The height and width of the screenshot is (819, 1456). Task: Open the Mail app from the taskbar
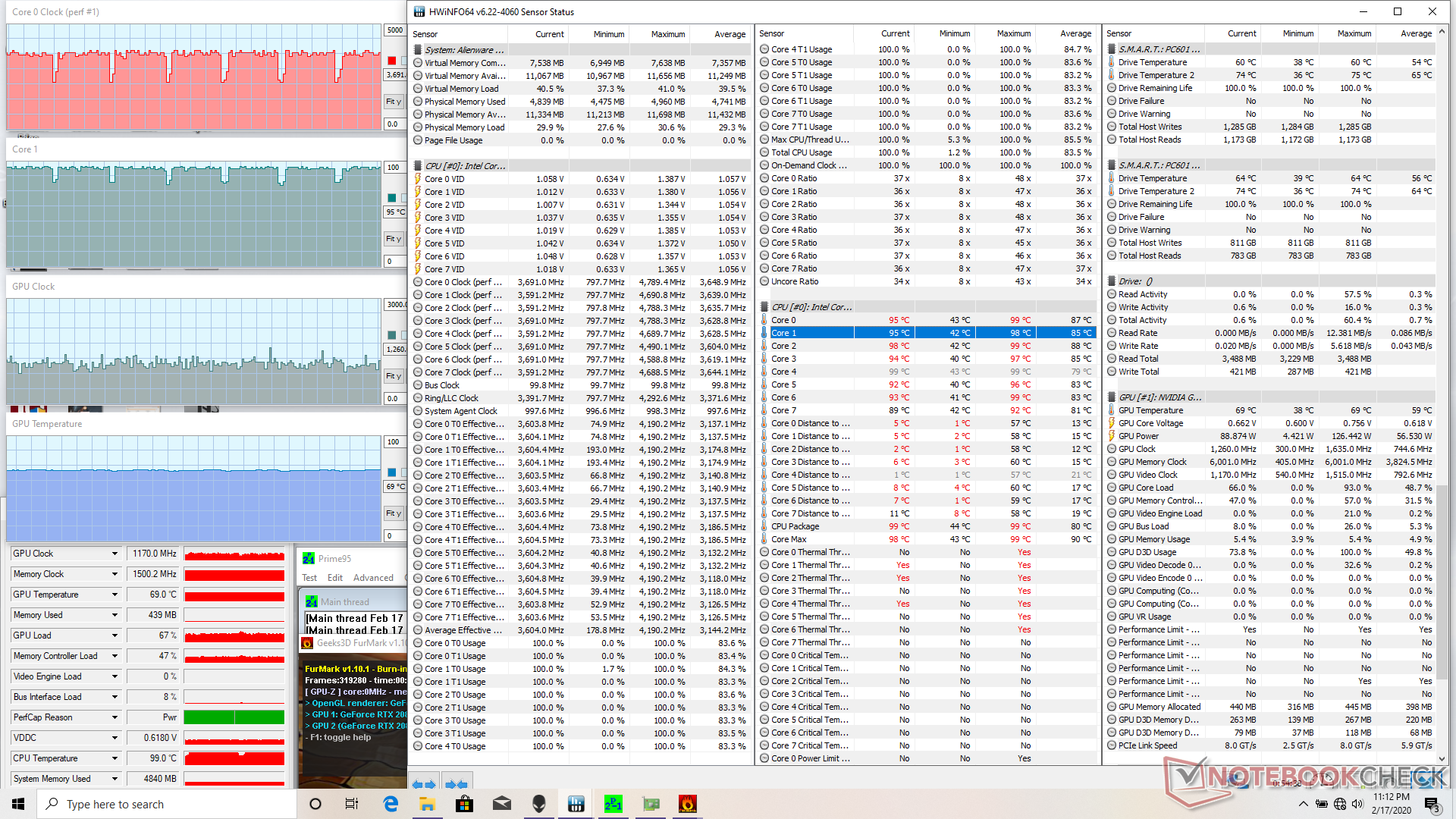click(x=501, y=804)
